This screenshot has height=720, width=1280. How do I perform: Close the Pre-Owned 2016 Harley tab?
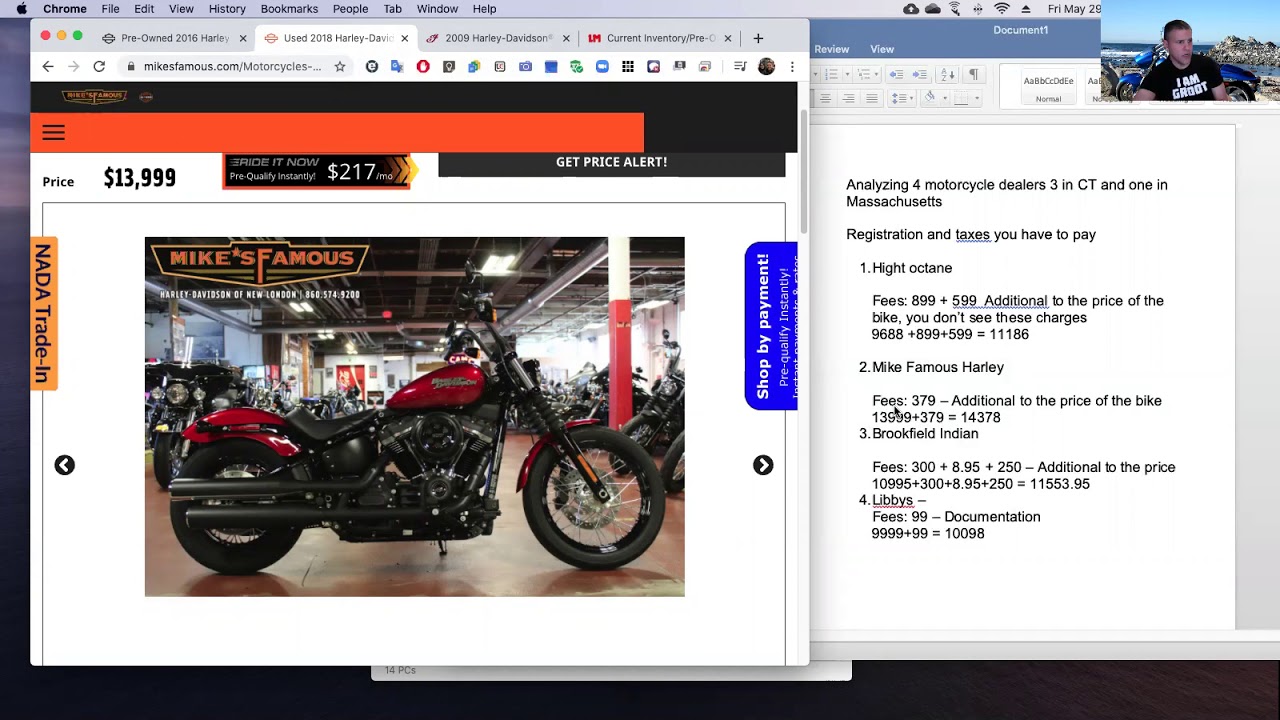pyautogui.click(x=242, y=38)
